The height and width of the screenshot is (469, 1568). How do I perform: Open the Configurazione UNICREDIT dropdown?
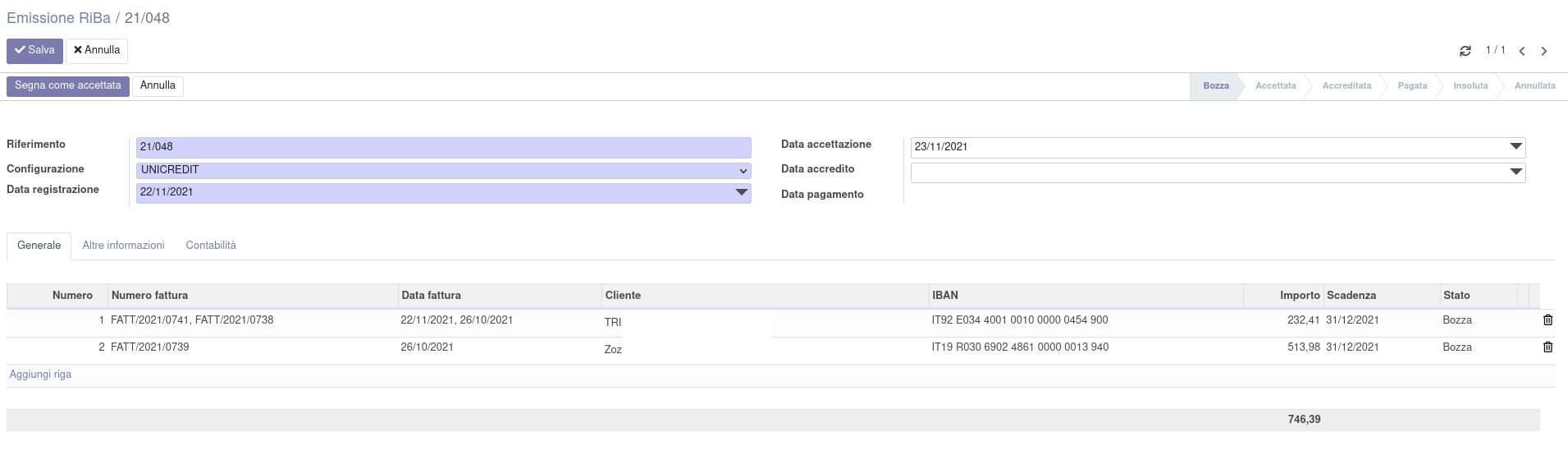pyautogui.click(x=443, y=171)
